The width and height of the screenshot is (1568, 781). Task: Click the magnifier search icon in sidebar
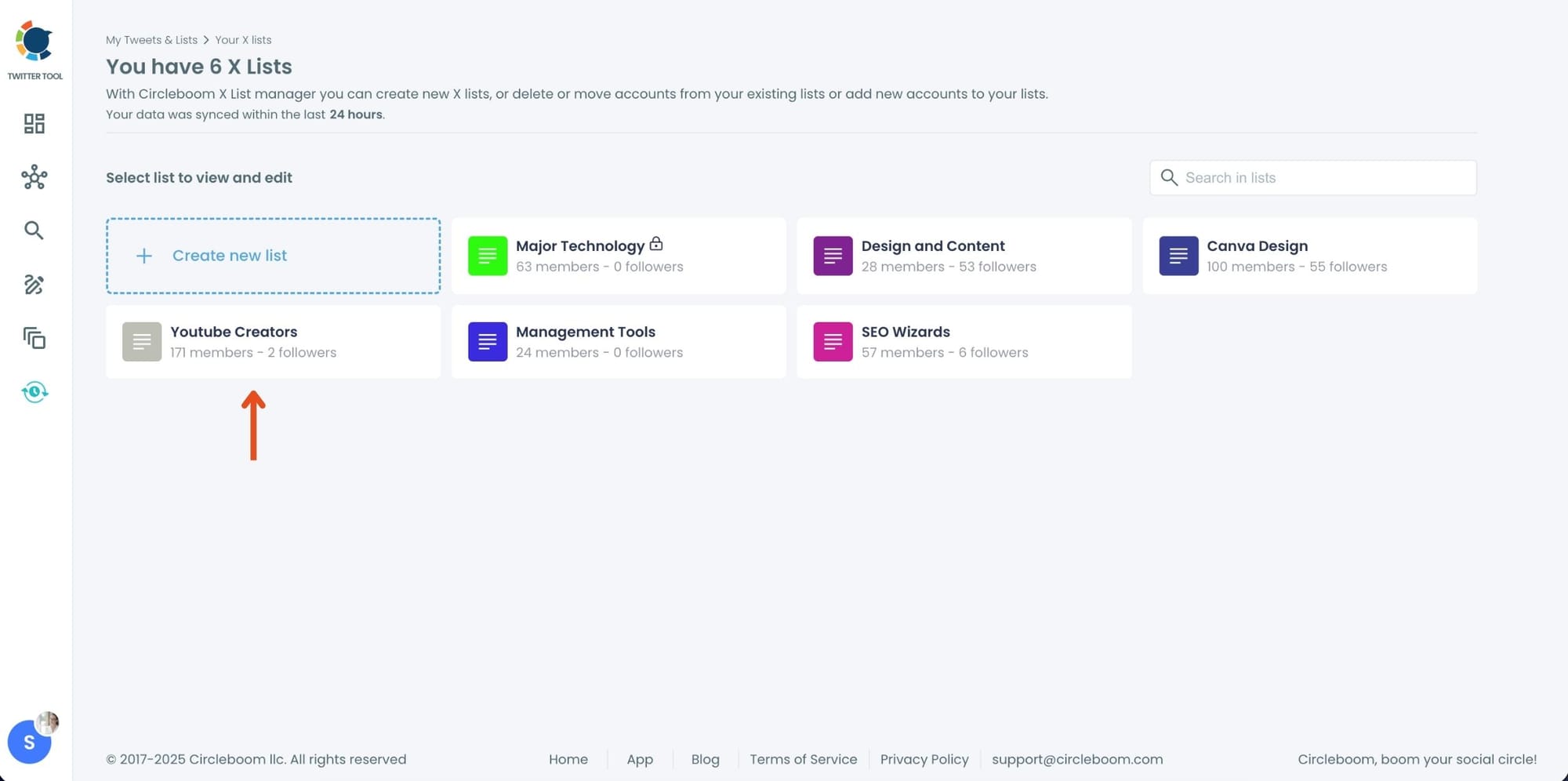click(34, 231)
